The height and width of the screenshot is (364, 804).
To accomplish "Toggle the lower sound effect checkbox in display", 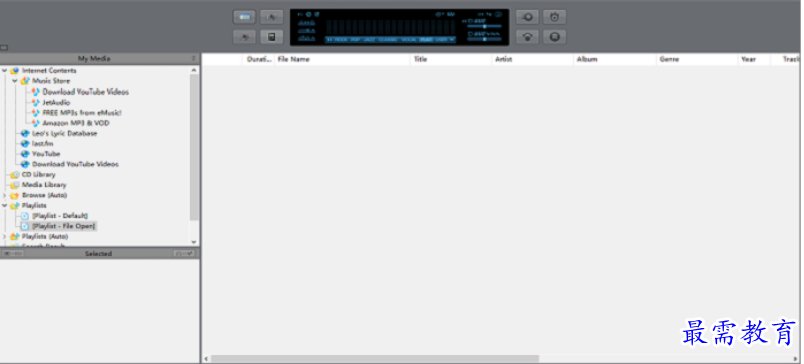I will pos(471,34).
